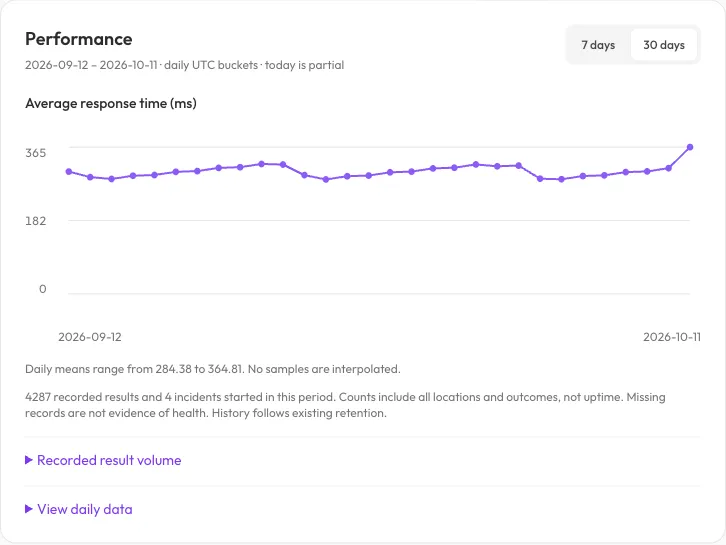This screenshot has width=726, height=545.
Task: Click the '4287 recorded results' paragraph
Action: point(345,405)
